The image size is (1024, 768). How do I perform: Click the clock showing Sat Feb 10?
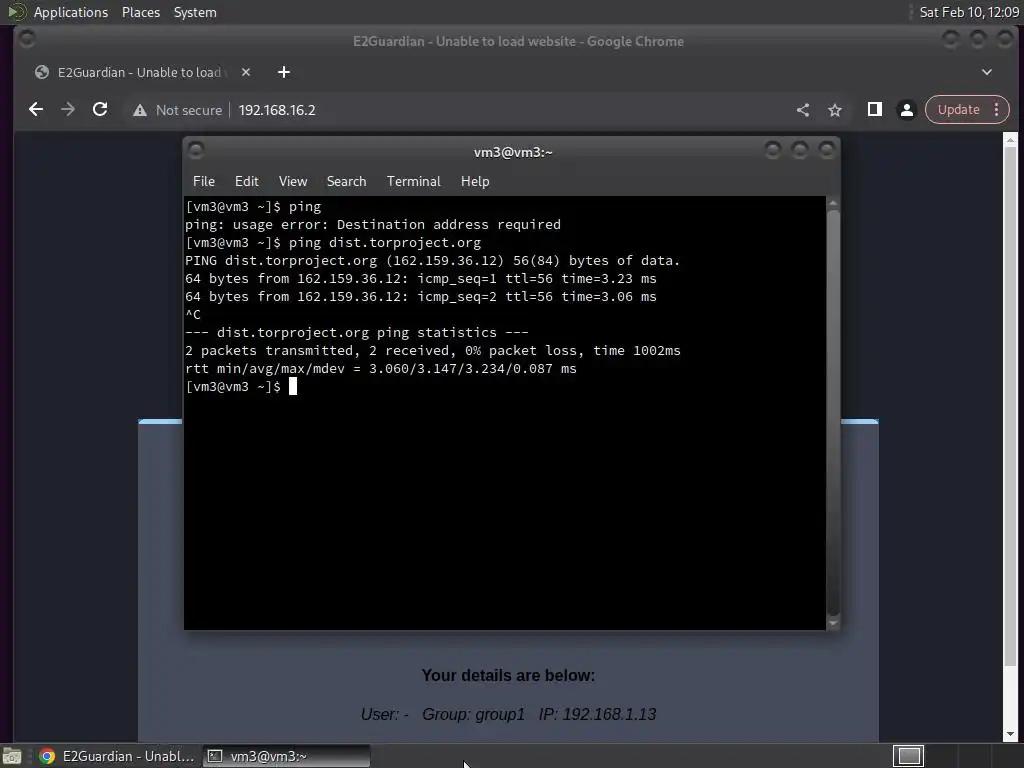(969, 12)
